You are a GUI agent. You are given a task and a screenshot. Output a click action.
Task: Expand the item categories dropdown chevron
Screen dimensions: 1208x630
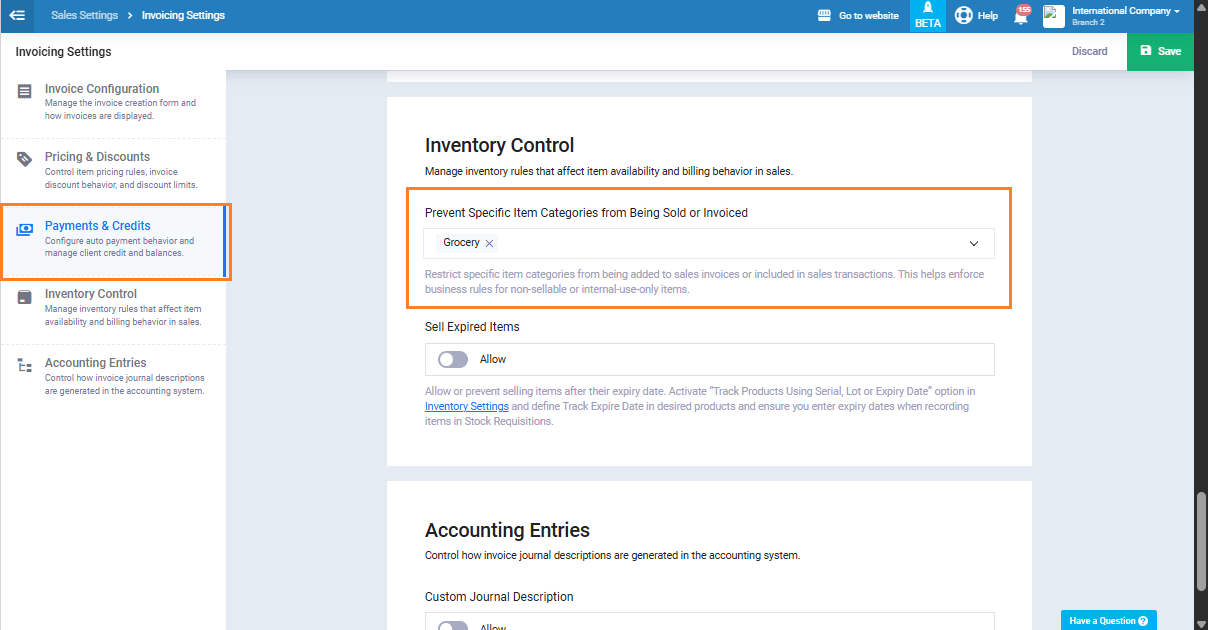[x=973, y=243]
